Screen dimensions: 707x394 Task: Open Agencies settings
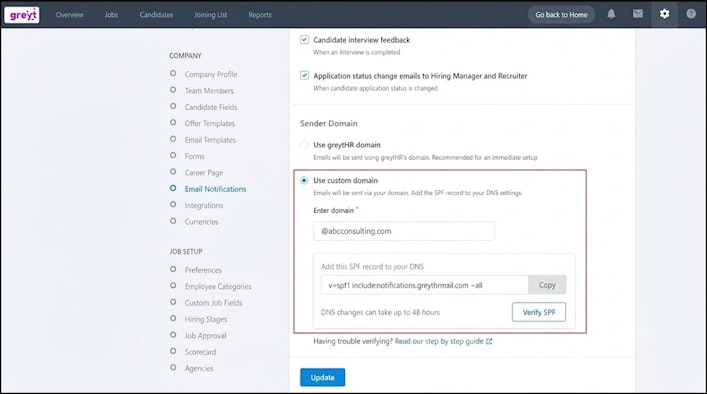tap(199, 368)
